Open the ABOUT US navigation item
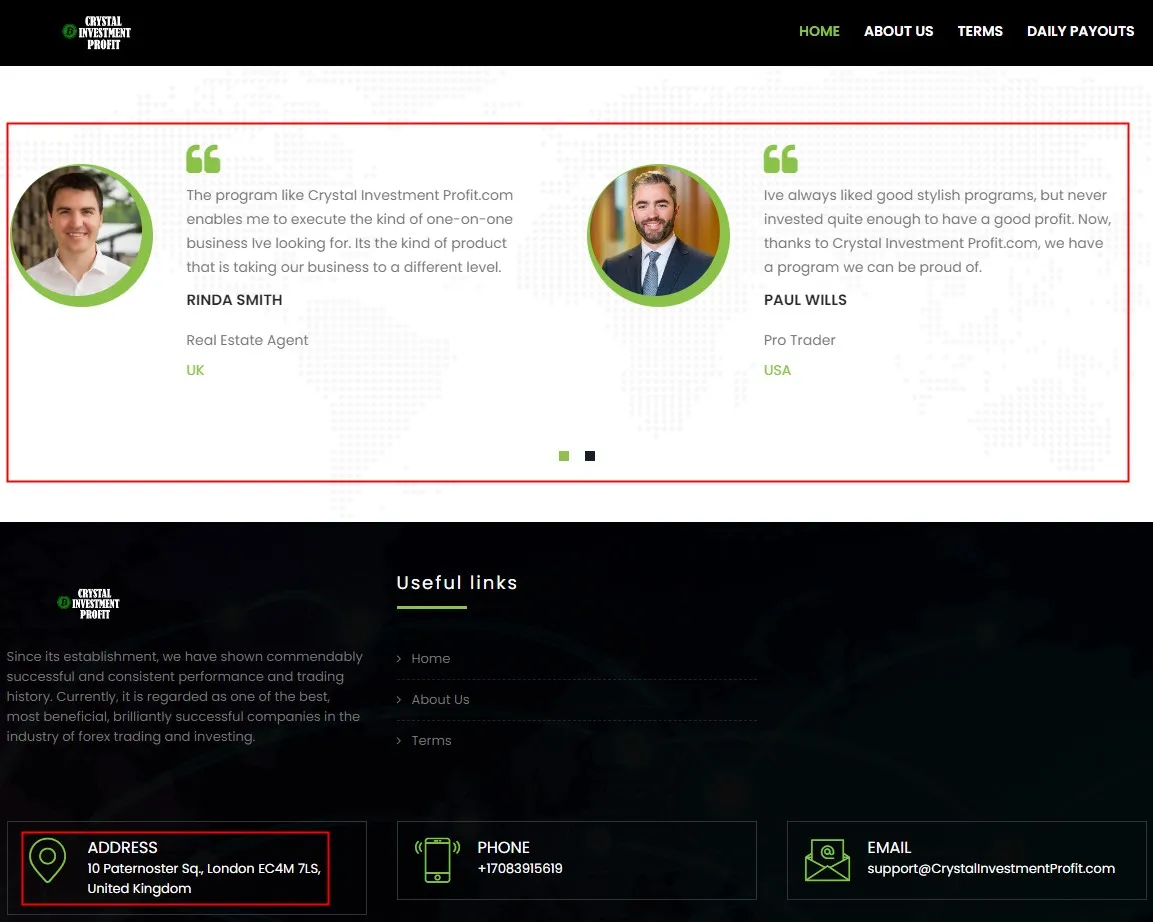Screen dimensions: 1153x922 pos(899,32)
